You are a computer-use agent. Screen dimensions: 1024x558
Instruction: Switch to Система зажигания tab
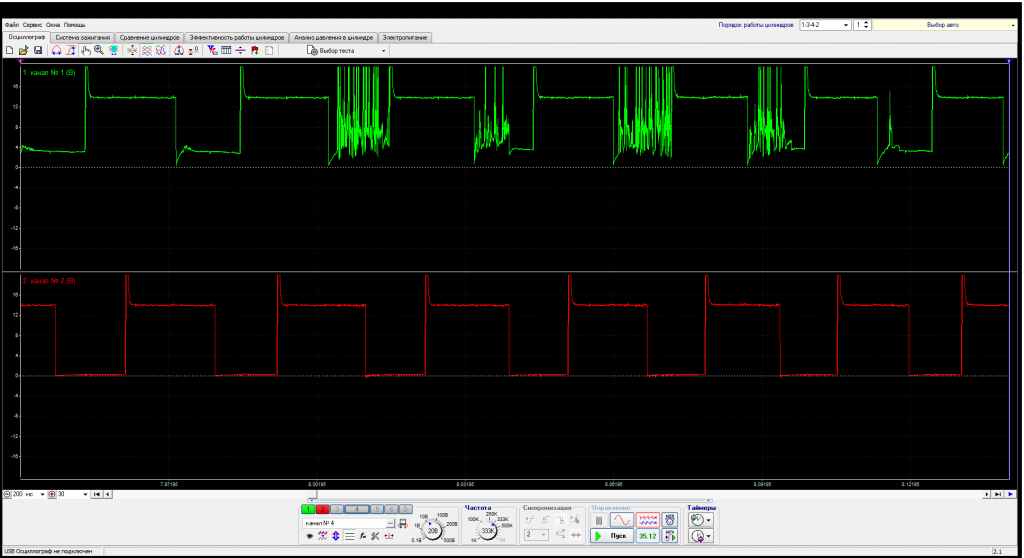82,37
